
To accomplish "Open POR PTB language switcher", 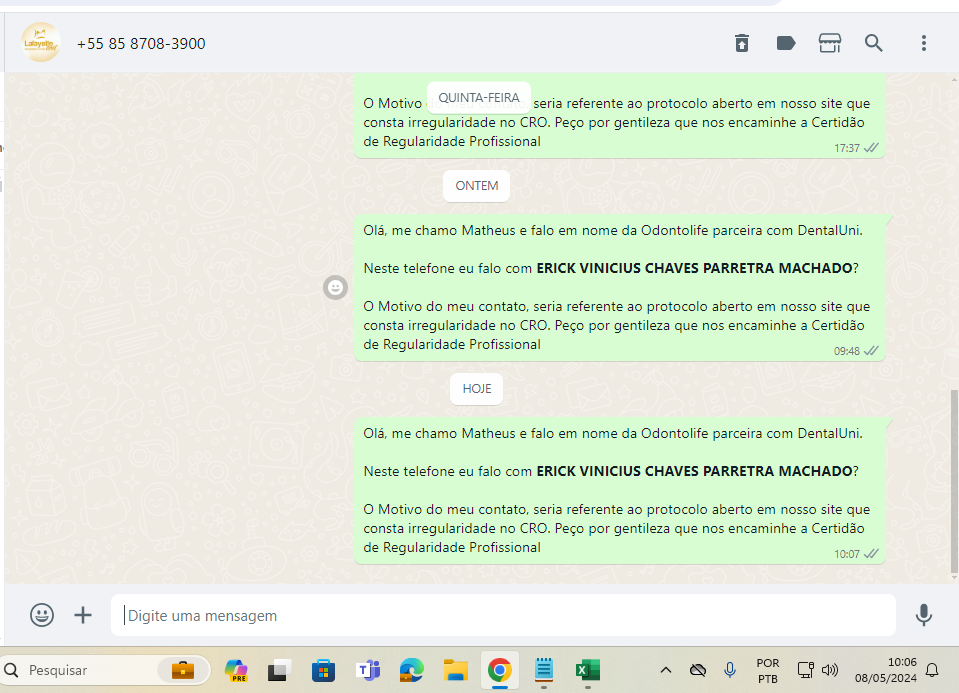I will point(768,670).
